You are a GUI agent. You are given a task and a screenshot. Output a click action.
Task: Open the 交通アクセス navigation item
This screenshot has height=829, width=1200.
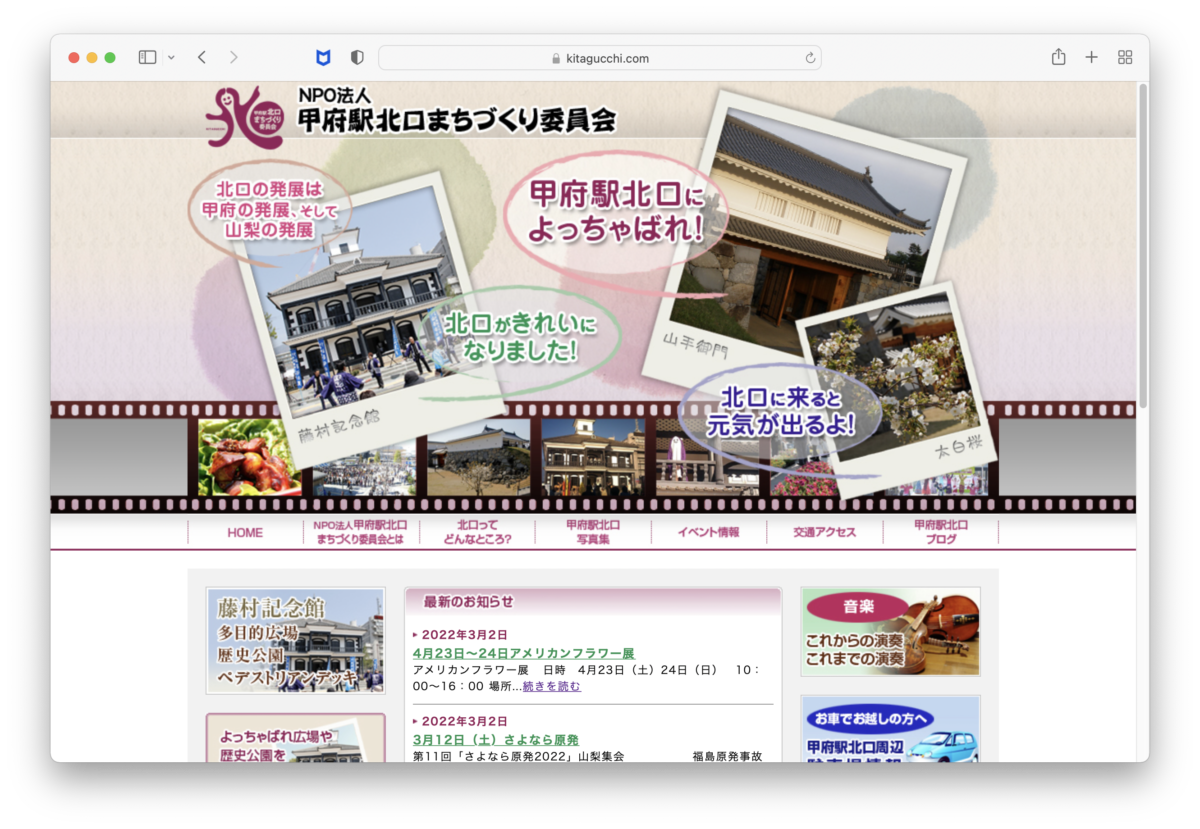click(825, 533)
